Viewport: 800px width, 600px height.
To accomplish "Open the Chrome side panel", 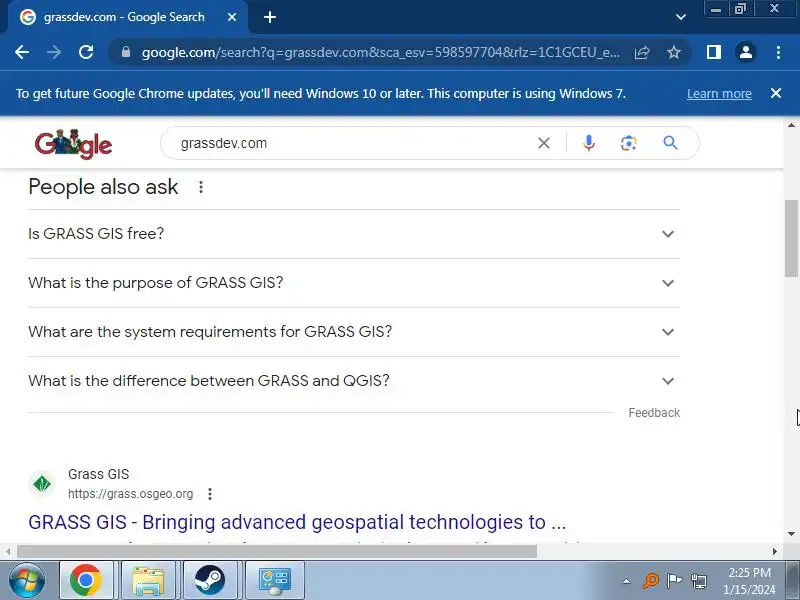I will [x=714, y=52].
